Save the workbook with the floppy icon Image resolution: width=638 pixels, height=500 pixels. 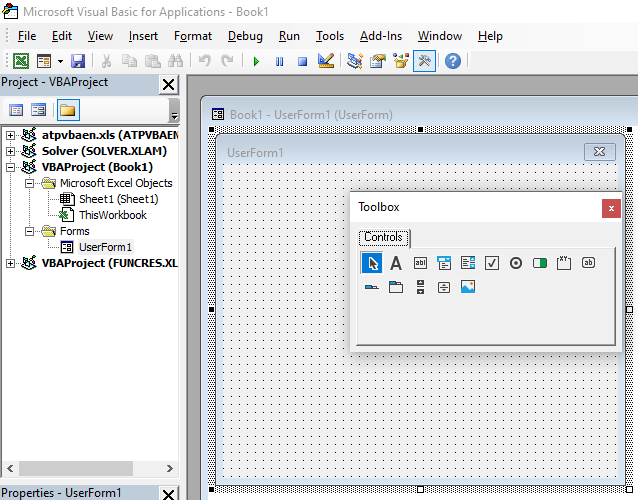click(78, 61)
